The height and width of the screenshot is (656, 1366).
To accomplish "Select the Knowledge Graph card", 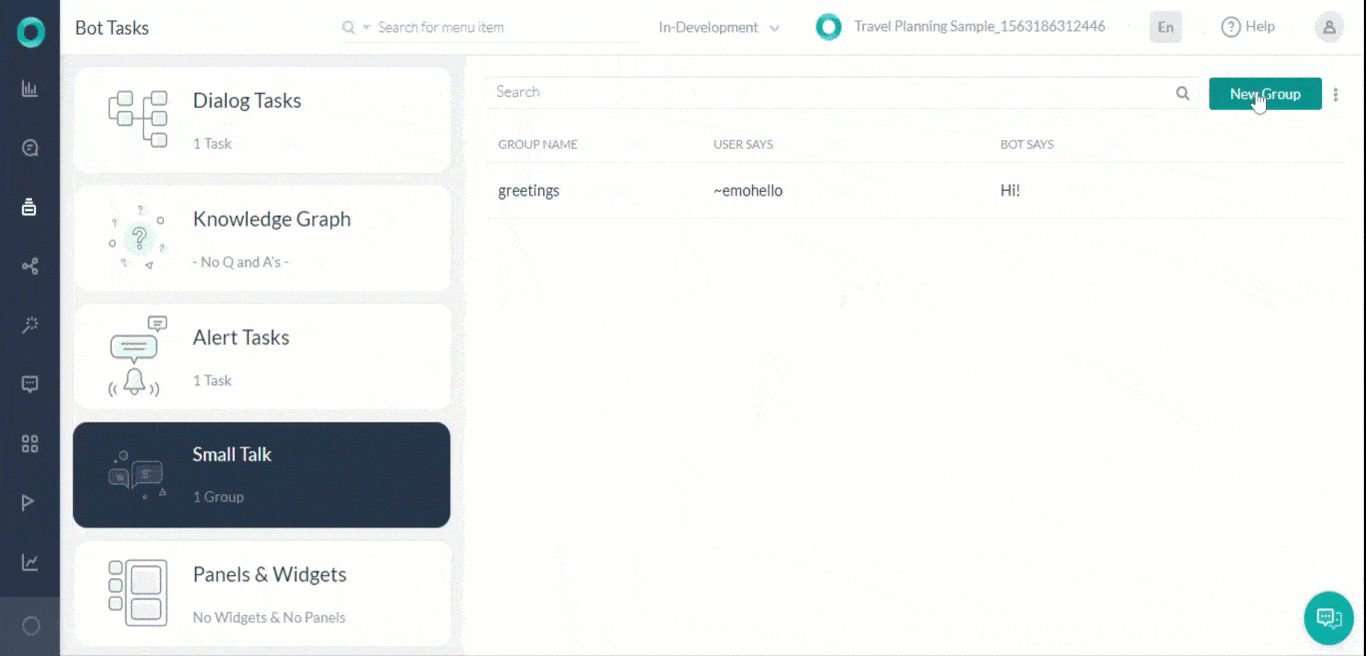I will click(x=262, y=238).
